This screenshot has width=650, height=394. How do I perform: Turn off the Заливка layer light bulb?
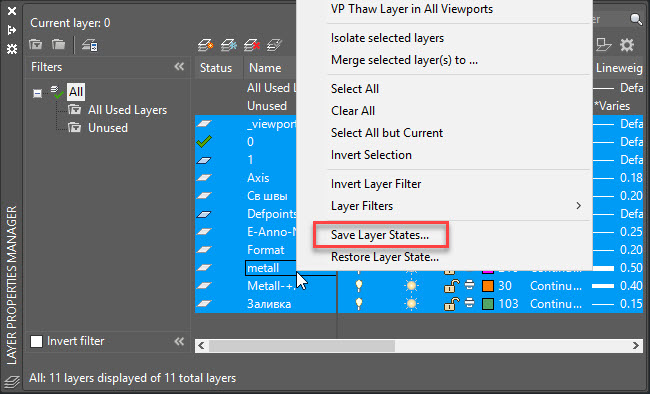pyautogui.click(x=359, y=304)
